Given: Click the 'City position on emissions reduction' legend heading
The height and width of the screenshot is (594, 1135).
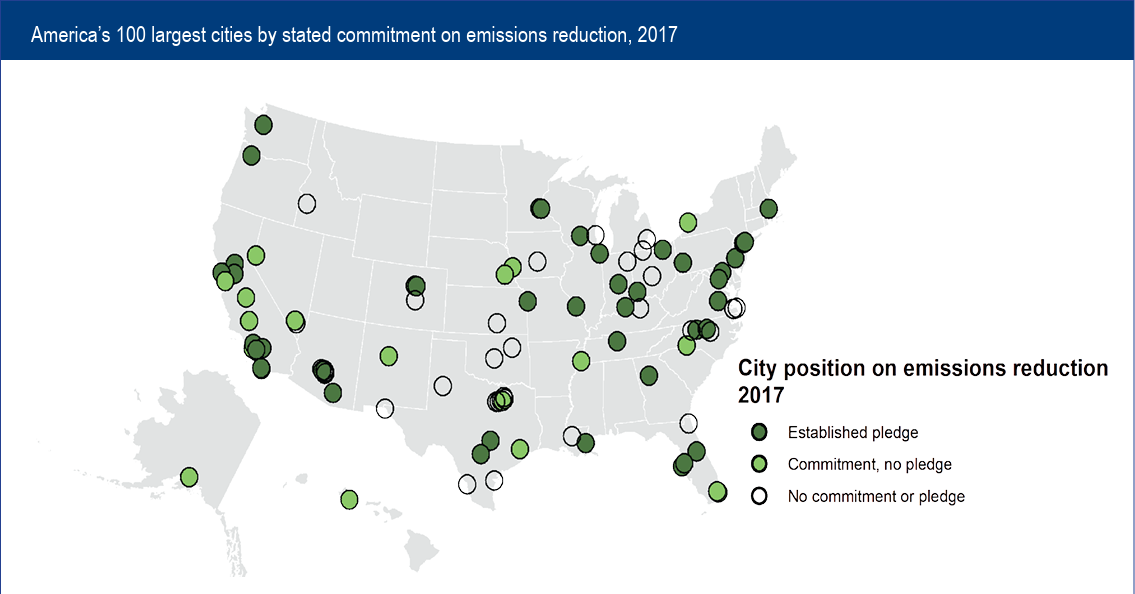Looking at the screenshot, I should click(x=922, y=368).
